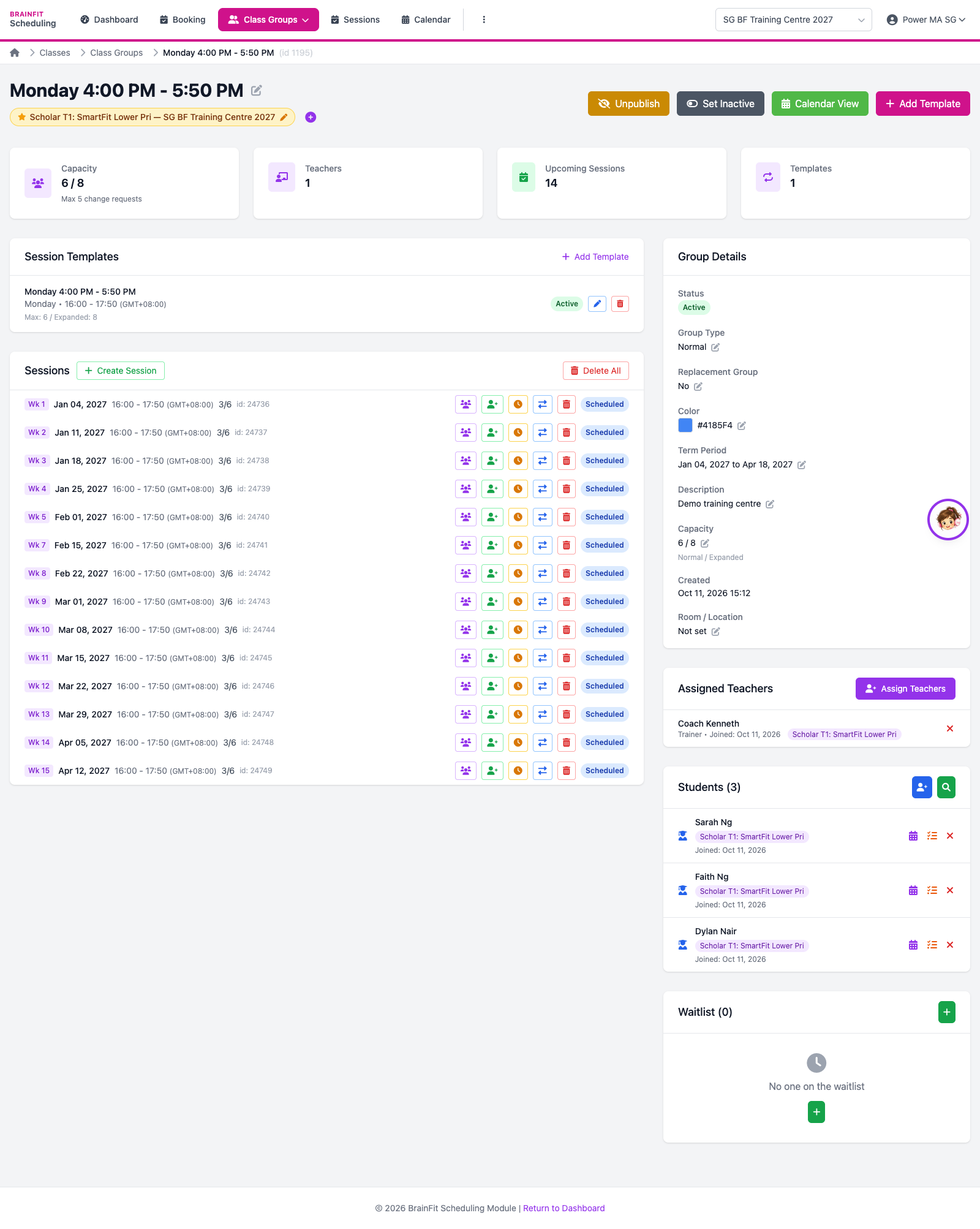980x1229 pixels.
Task: Edit the Group Type value
Action: pyautogui.click(x=715, y=347)
